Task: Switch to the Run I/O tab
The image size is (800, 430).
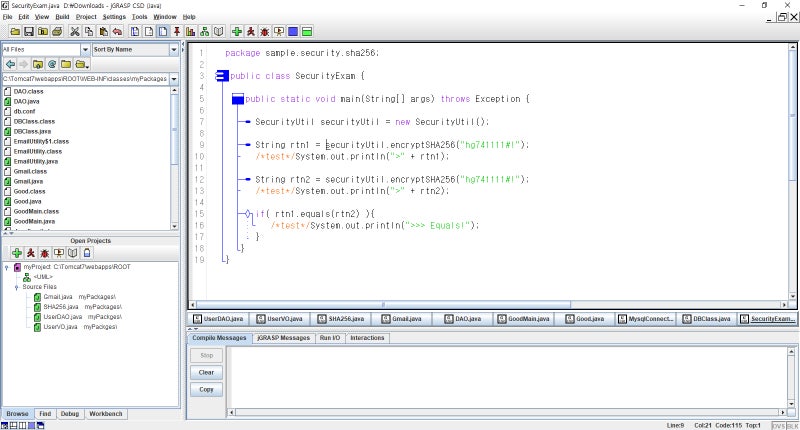Action: [329, 338]
